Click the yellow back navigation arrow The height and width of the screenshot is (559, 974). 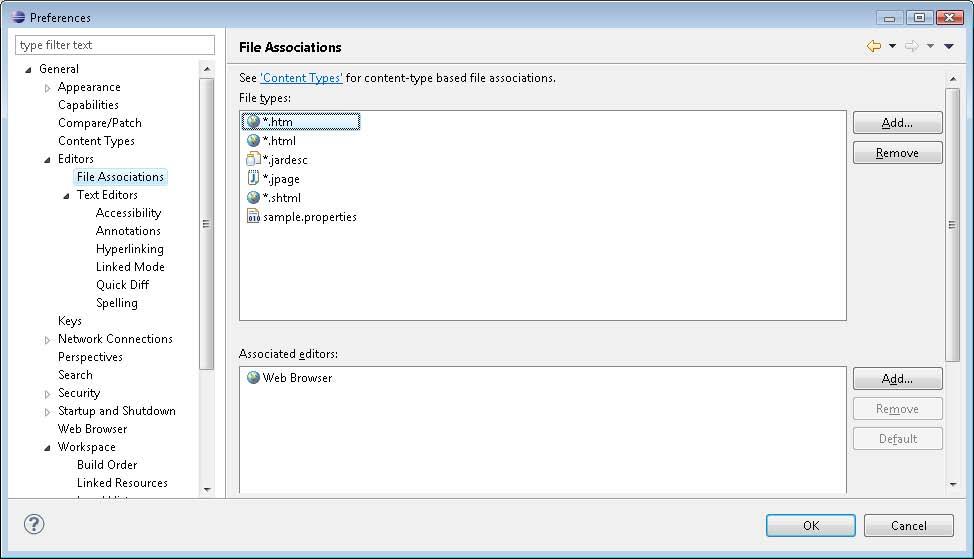coord(873,46)
